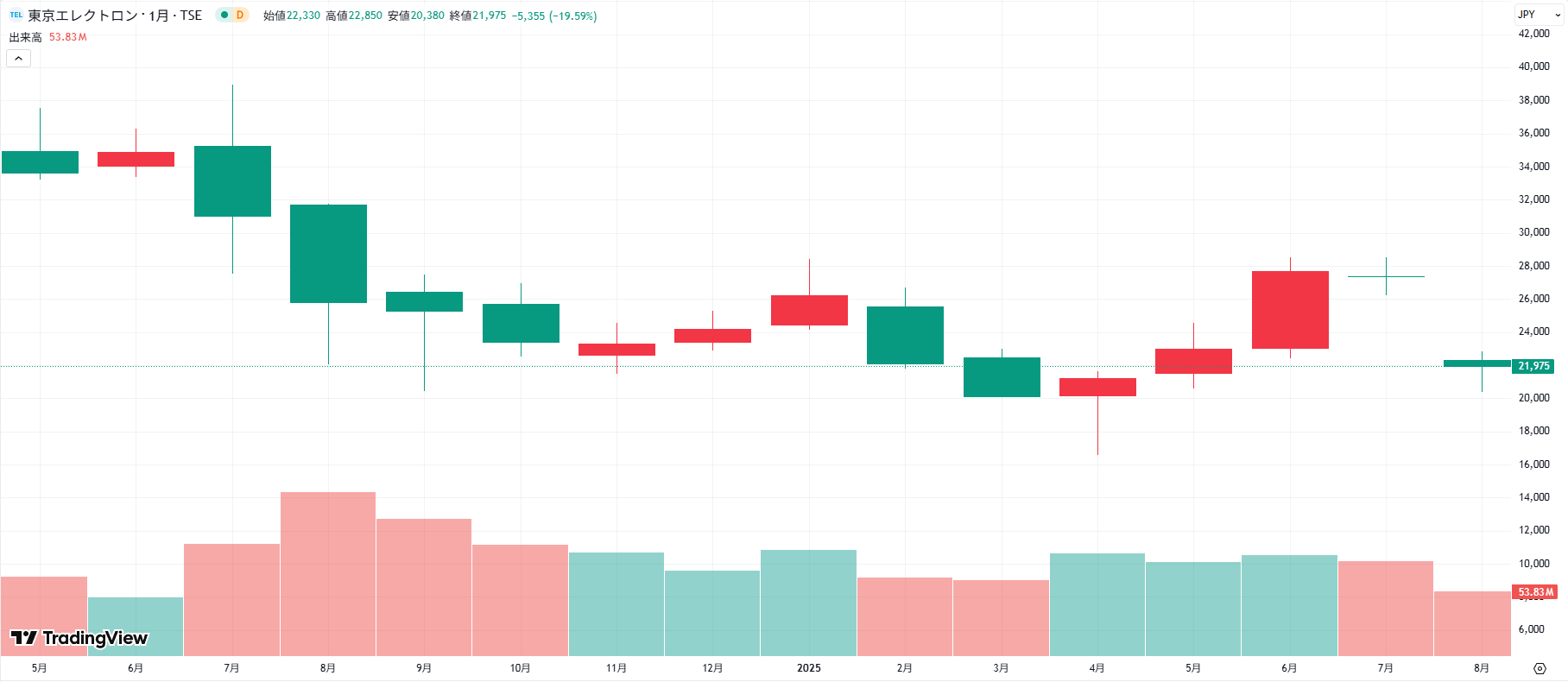Click the 2025 label on time axis
Screen dimensions: 1568x682
[x=809, y=668]
